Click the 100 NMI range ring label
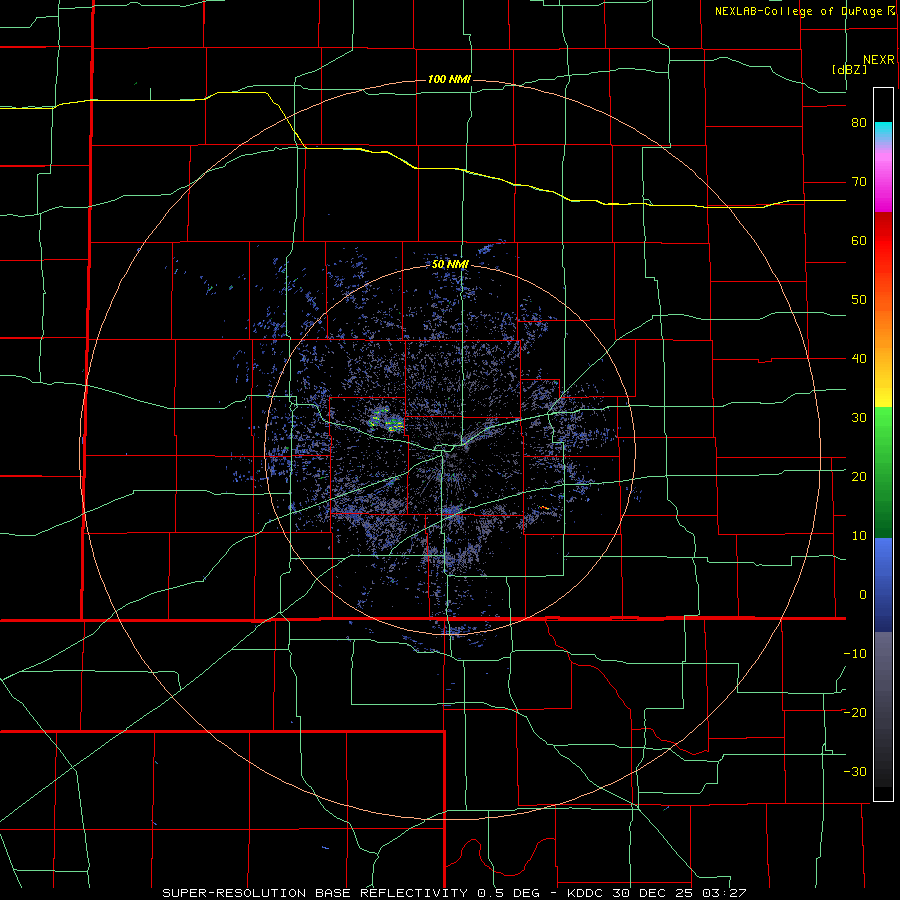The width and height of the screenshot is (900, 900). pyautogui.click(x=449, y=79)
